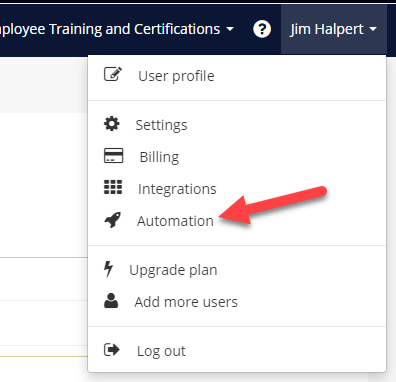Collapse the Jim Halpert user dropdown
396x382 pixels.
point(334,29)
